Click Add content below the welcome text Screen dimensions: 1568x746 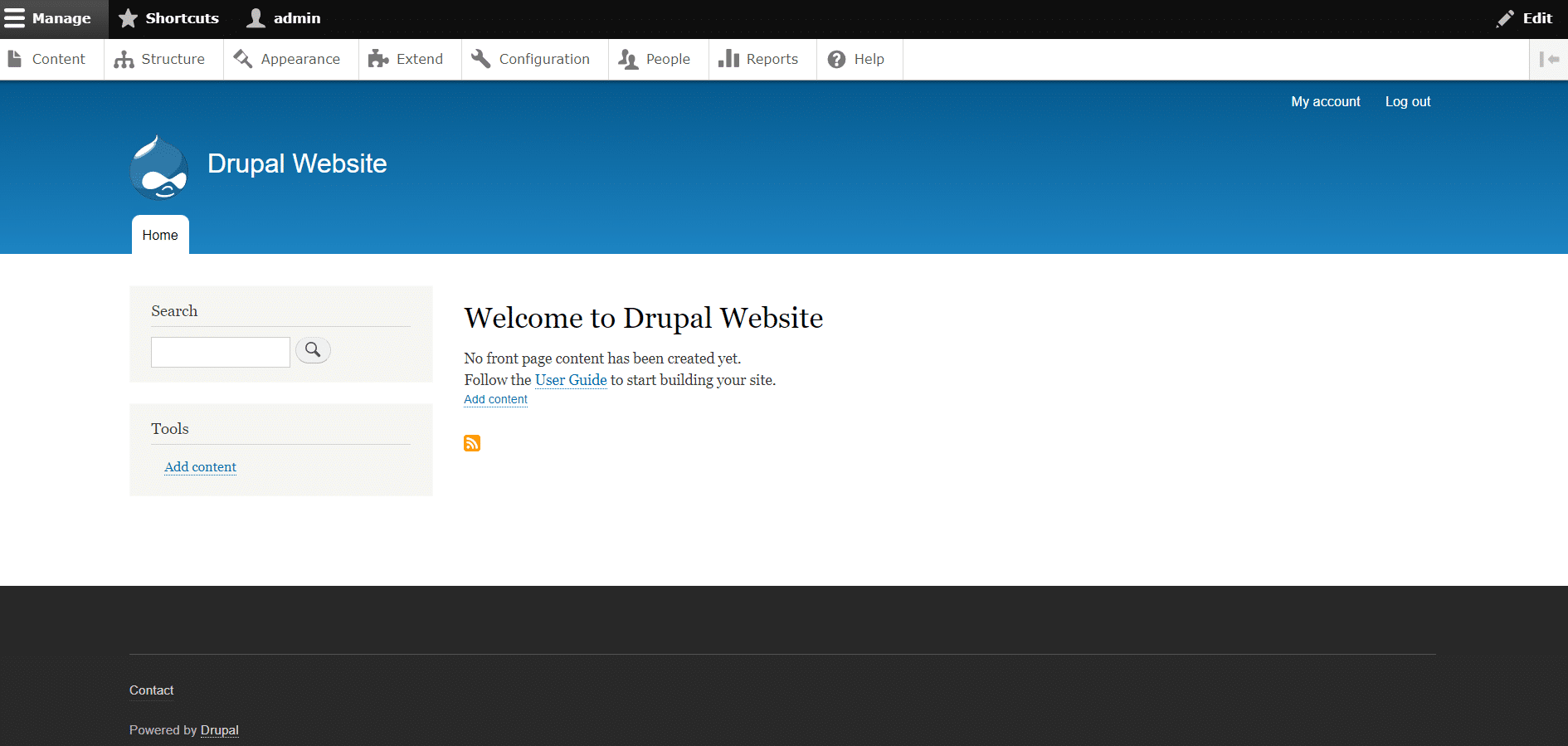coord(495,399)
